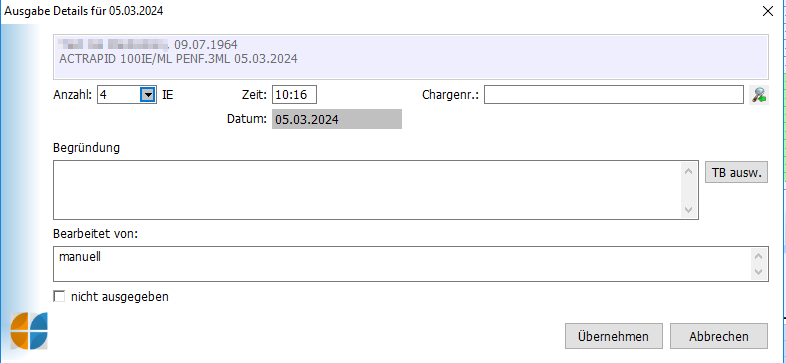The image size is (786, 363).
Task: Click the orange-blue application logo
Action: (x=29, y=330)
